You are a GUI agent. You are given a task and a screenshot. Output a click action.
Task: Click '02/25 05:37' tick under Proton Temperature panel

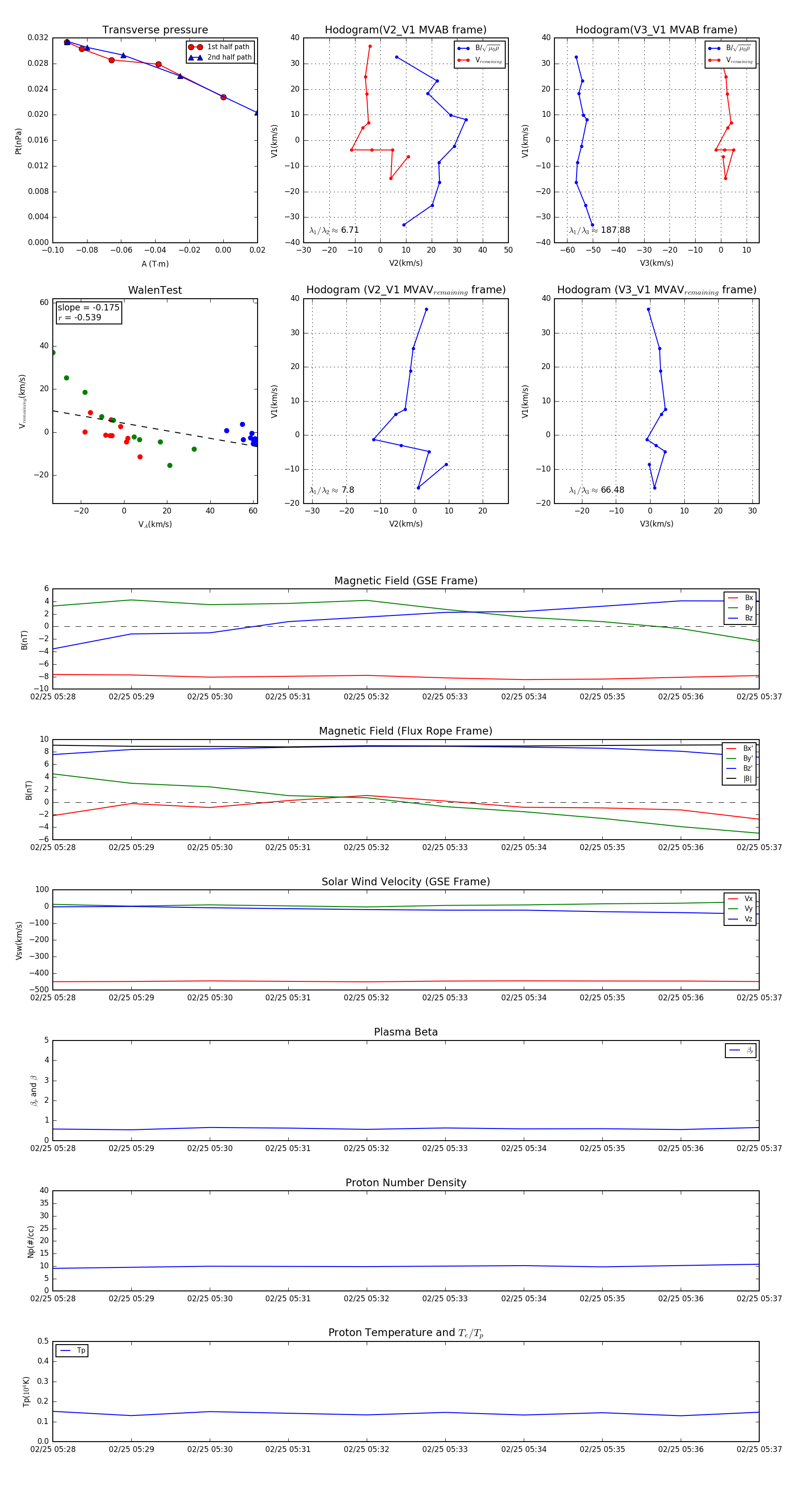click(x=759, y=1450)
